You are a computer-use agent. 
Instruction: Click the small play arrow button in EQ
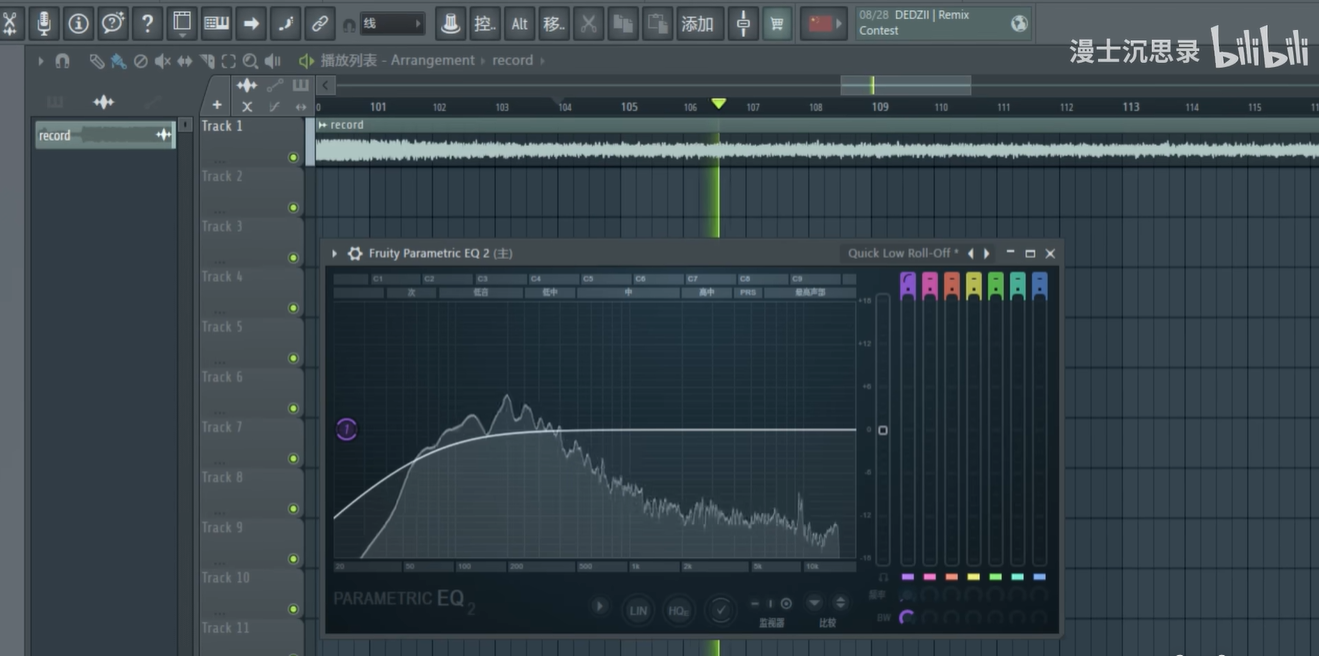point(599,606)
